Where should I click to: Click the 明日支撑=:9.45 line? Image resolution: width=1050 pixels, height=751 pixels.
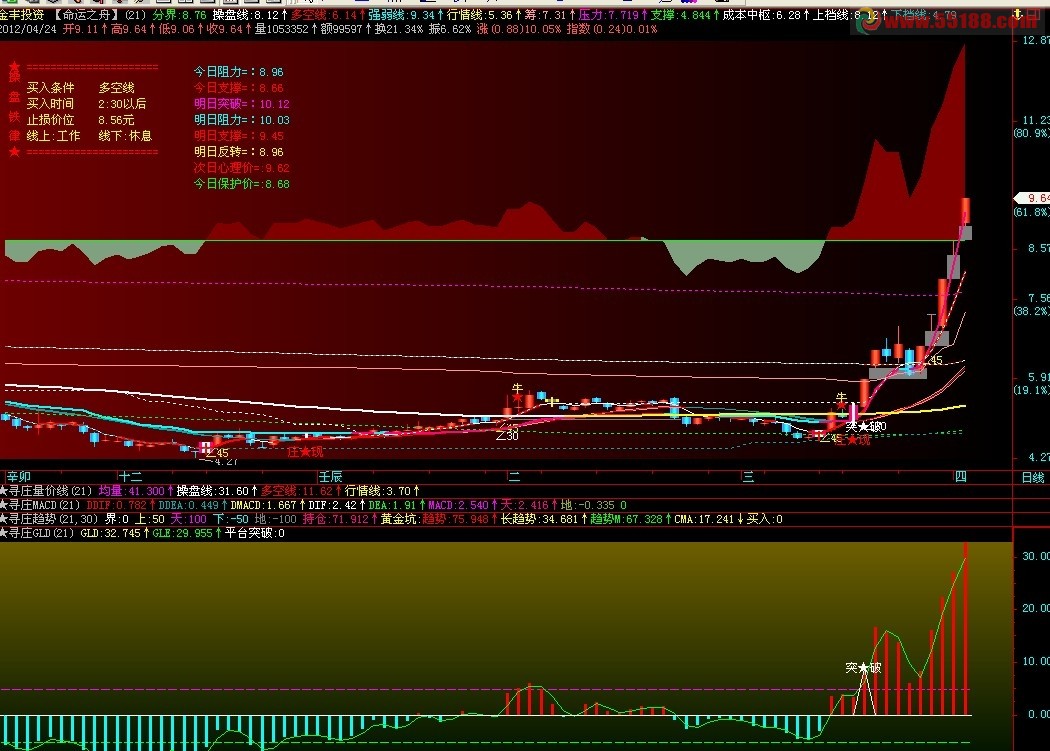tap(238, 136)
